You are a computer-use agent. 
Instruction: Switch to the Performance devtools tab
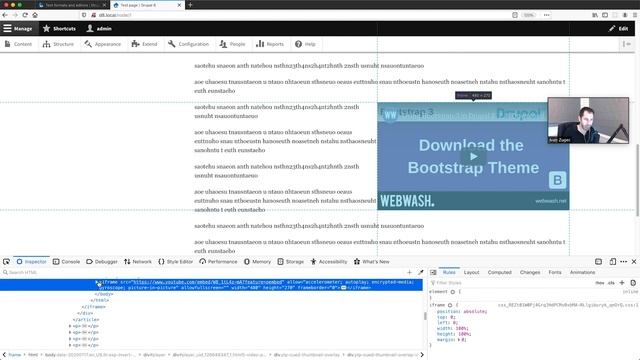[218, 262]
